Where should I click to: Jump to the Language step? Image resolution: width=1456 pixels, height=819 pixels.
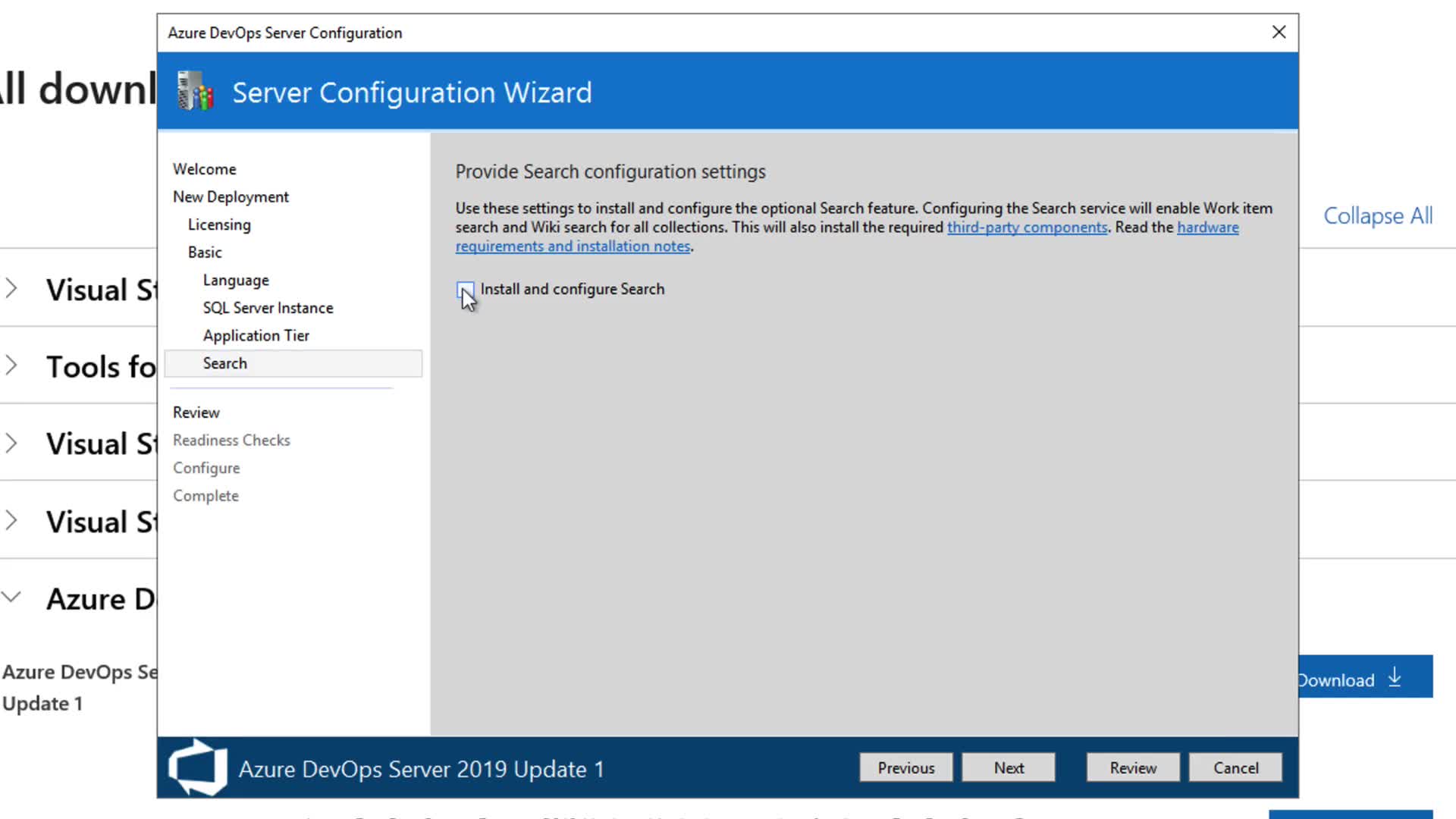[235, 280]
